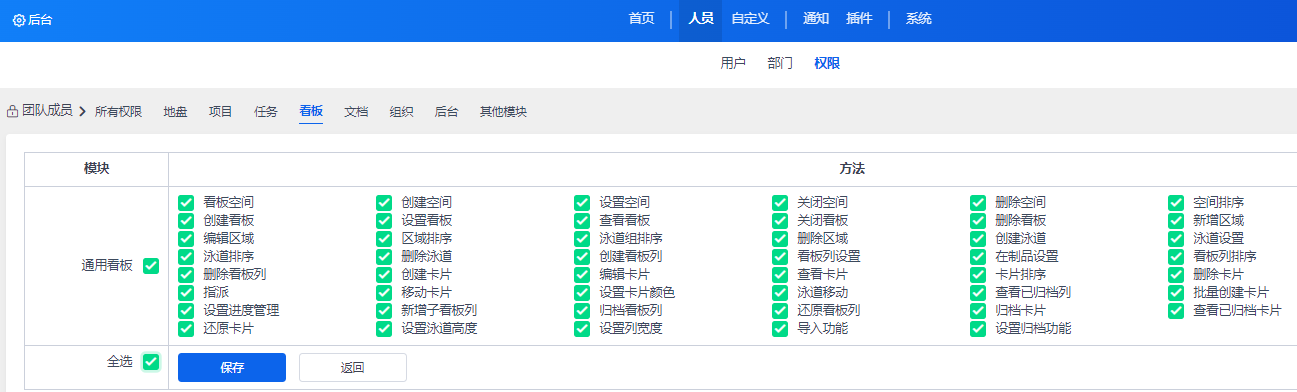Viewport: 1297px width, 392px height.
Task: Toggle the 导入功能 checkbox
Action: (780, 328)
